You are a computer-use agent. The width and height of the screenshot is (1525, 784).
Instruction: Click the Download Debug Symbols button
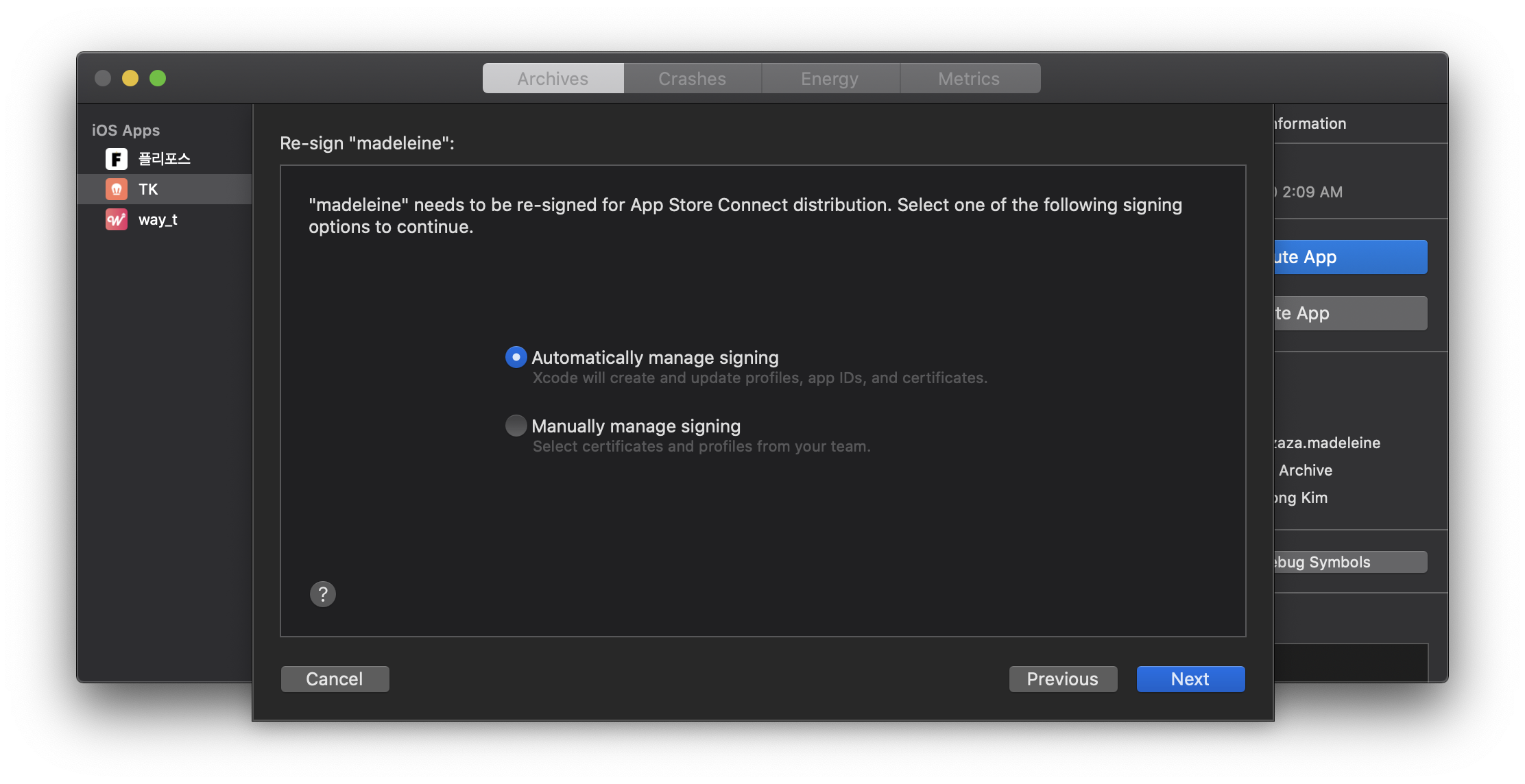pyautogui.click(x=1349, y=562)
